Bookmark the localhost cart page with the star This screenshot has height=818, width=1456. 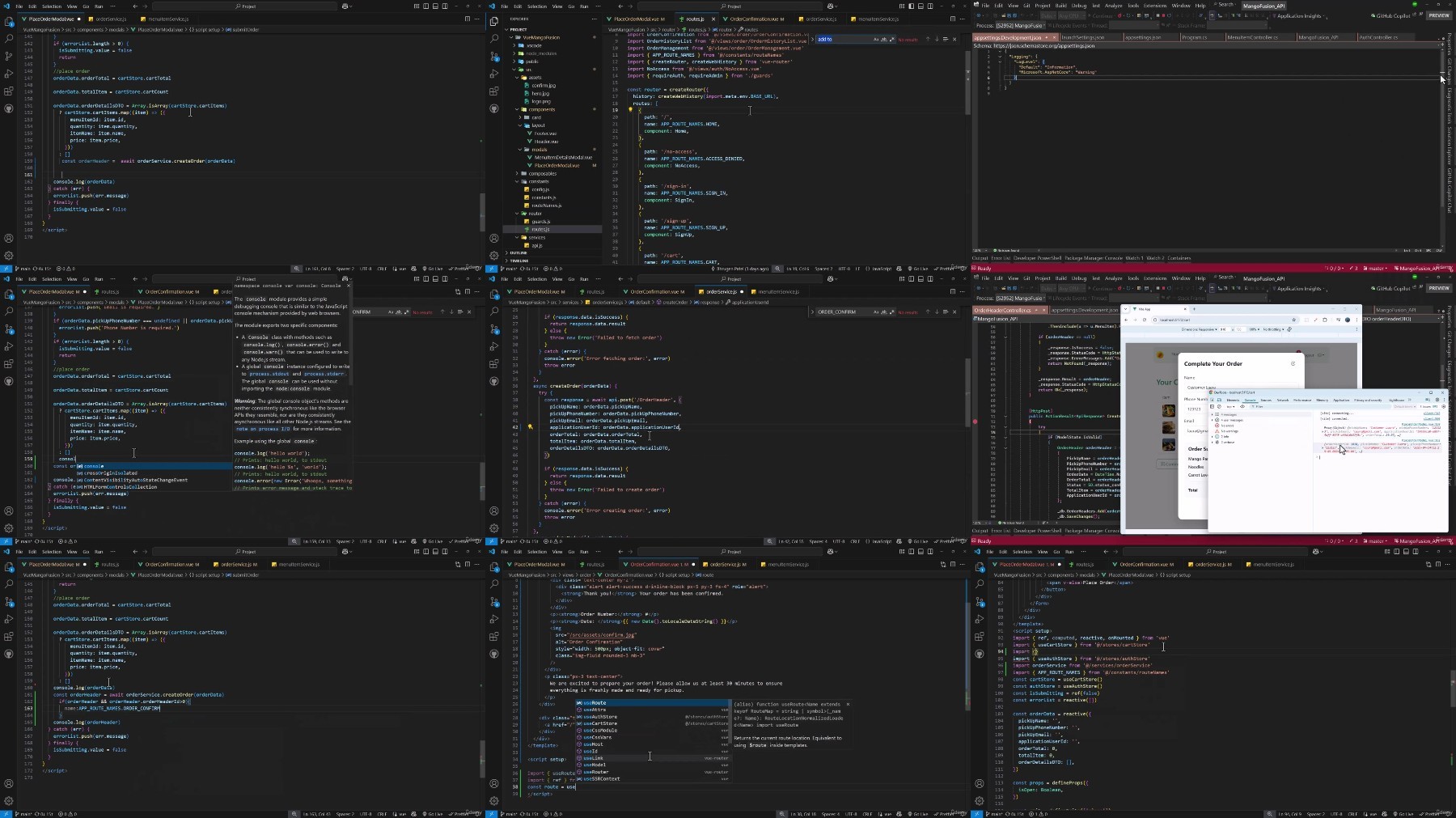(1294, 320)
